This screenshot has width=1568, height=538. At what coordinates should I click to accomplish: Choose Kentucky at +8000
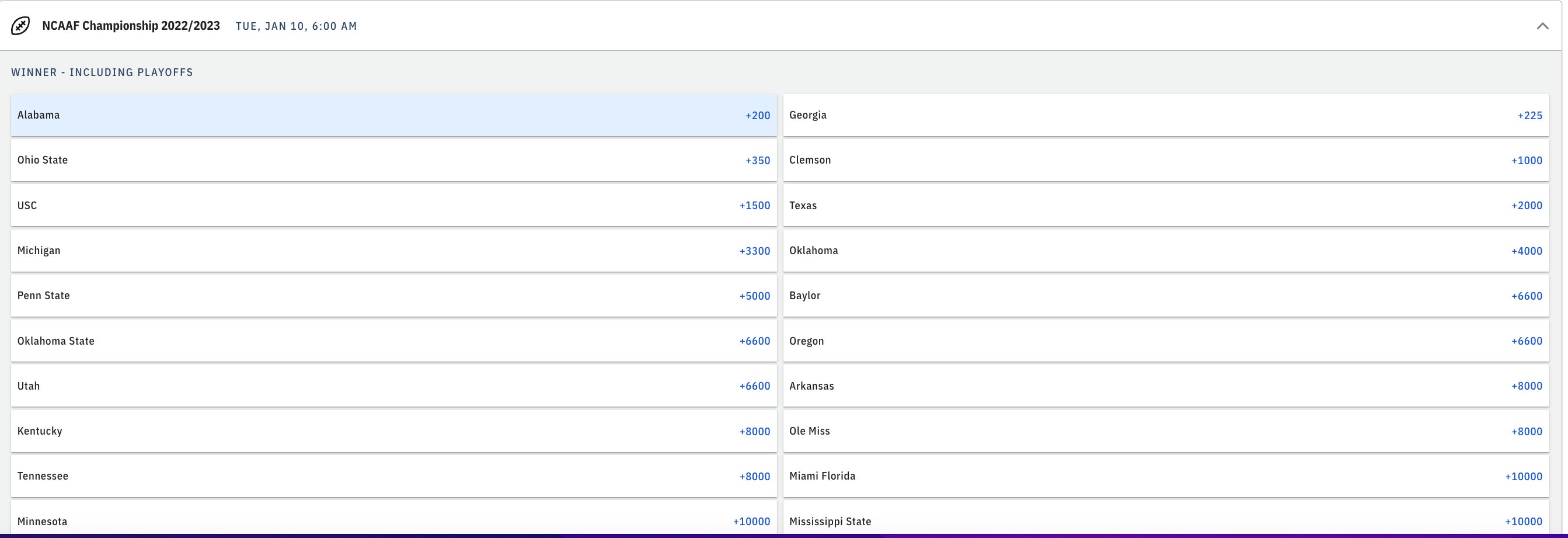tap(393, 431)
